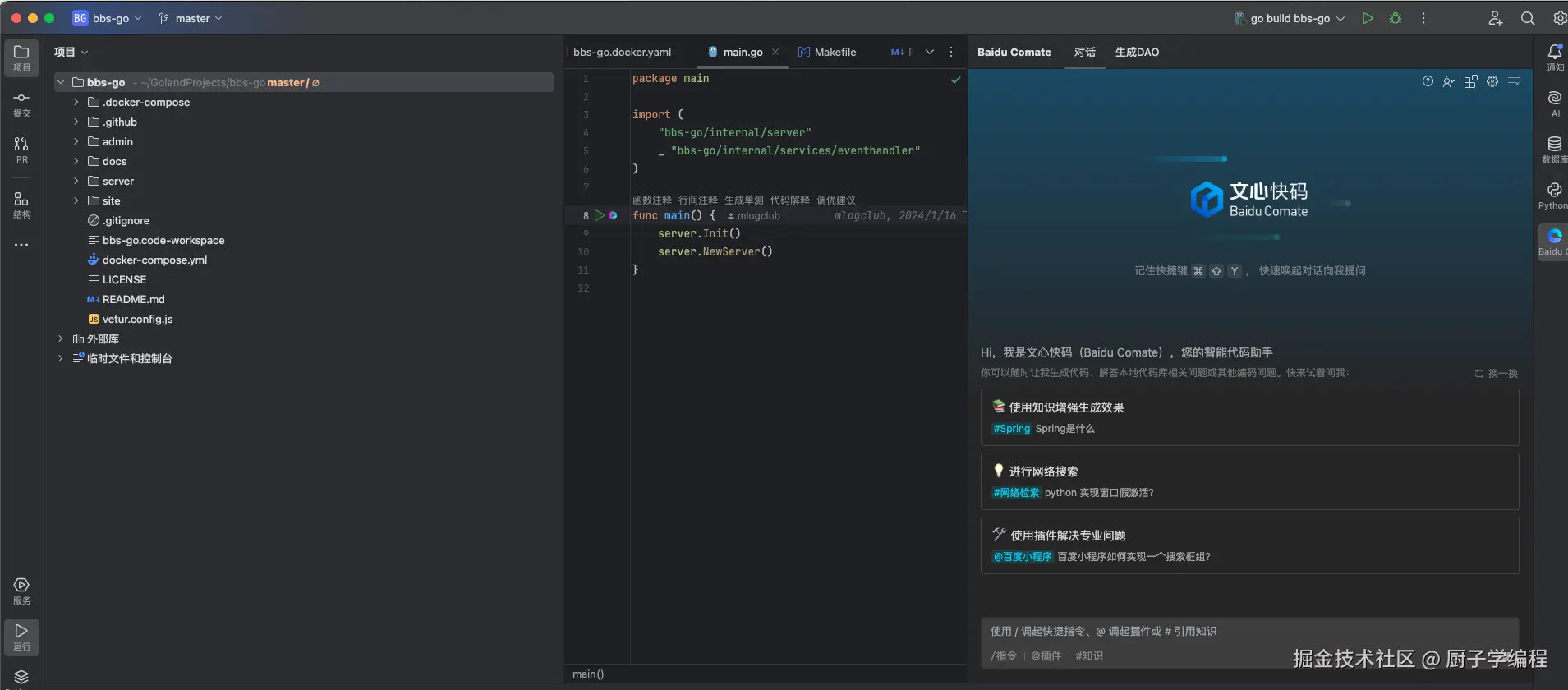Image resolution: width=1568 pixels, height=690 pixels.
Task: Run main function from gutter arrow
Action: 600,215
